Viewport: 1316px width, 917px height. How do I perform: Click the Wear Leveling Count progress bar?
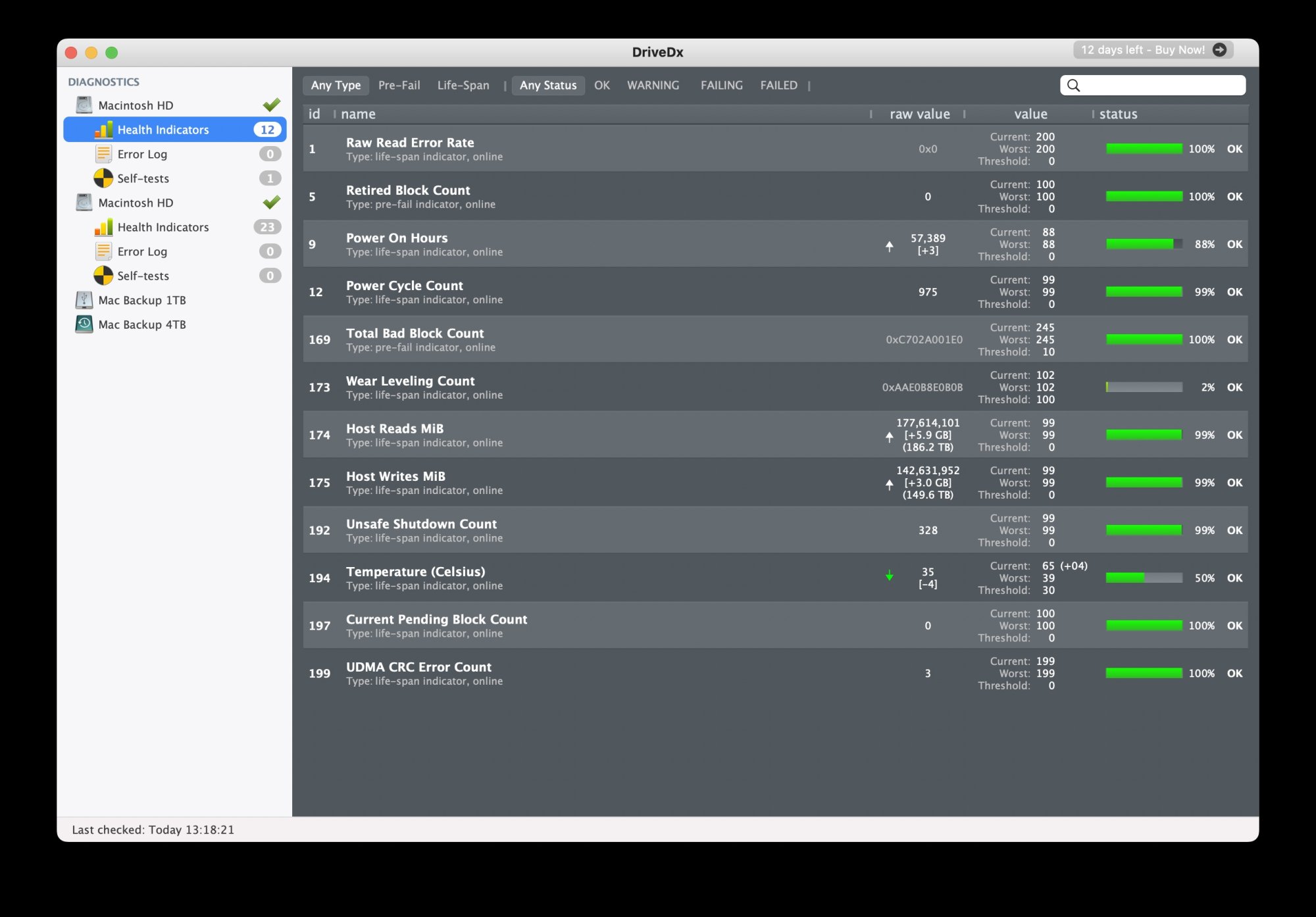click(x=1144, y=387)
